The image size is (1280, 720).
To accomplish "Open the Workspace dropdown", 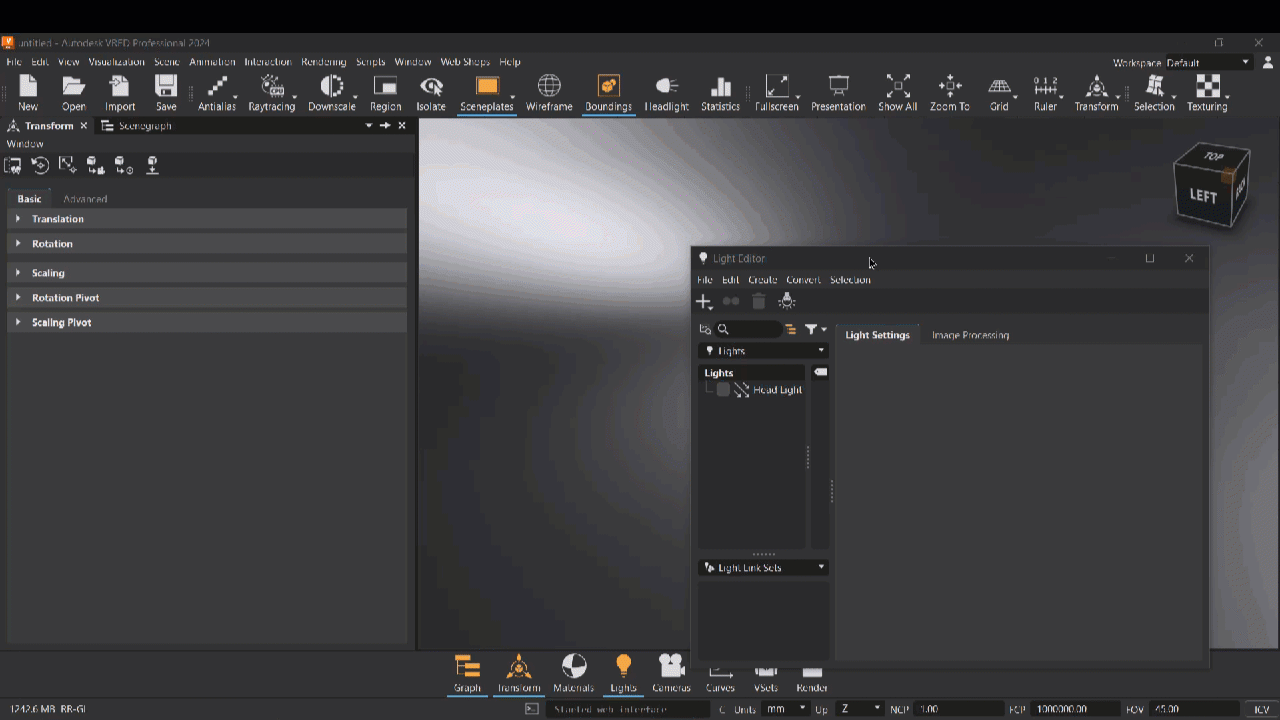I will 1208,62.
